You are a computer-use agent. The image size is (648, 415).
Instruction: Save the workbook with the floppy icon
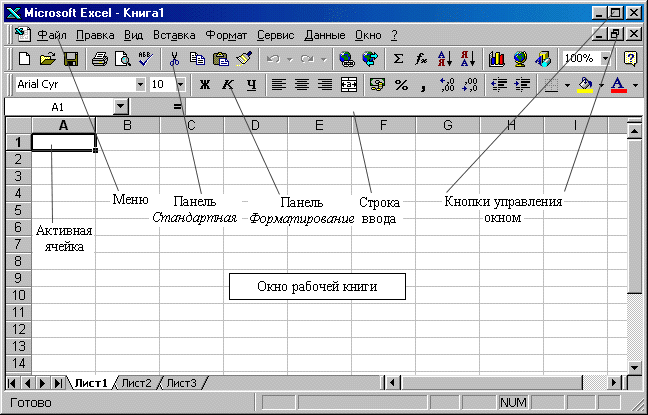(x=71, y=59)
